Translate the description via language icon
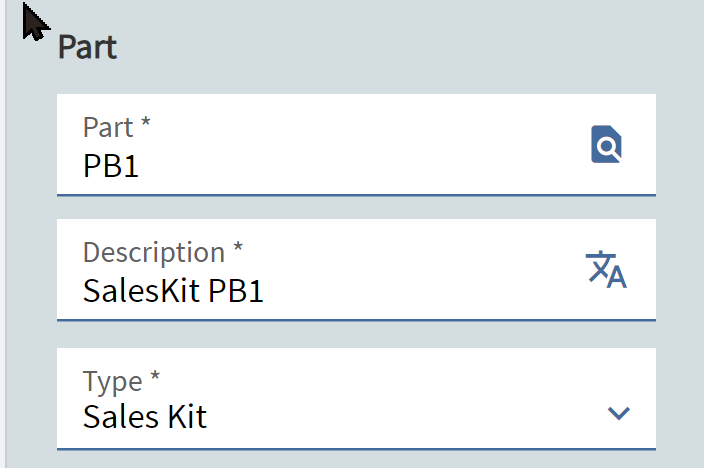704x468 pixels. click(606, 269)
